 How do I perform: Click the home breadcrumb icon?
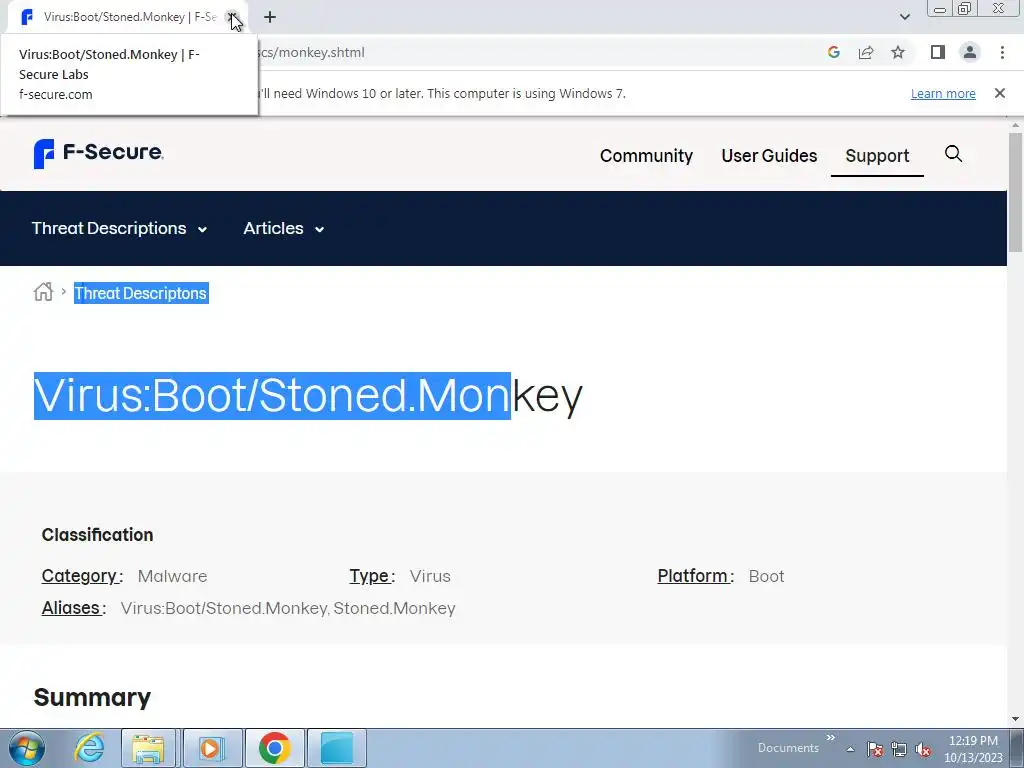coord(43,292)
